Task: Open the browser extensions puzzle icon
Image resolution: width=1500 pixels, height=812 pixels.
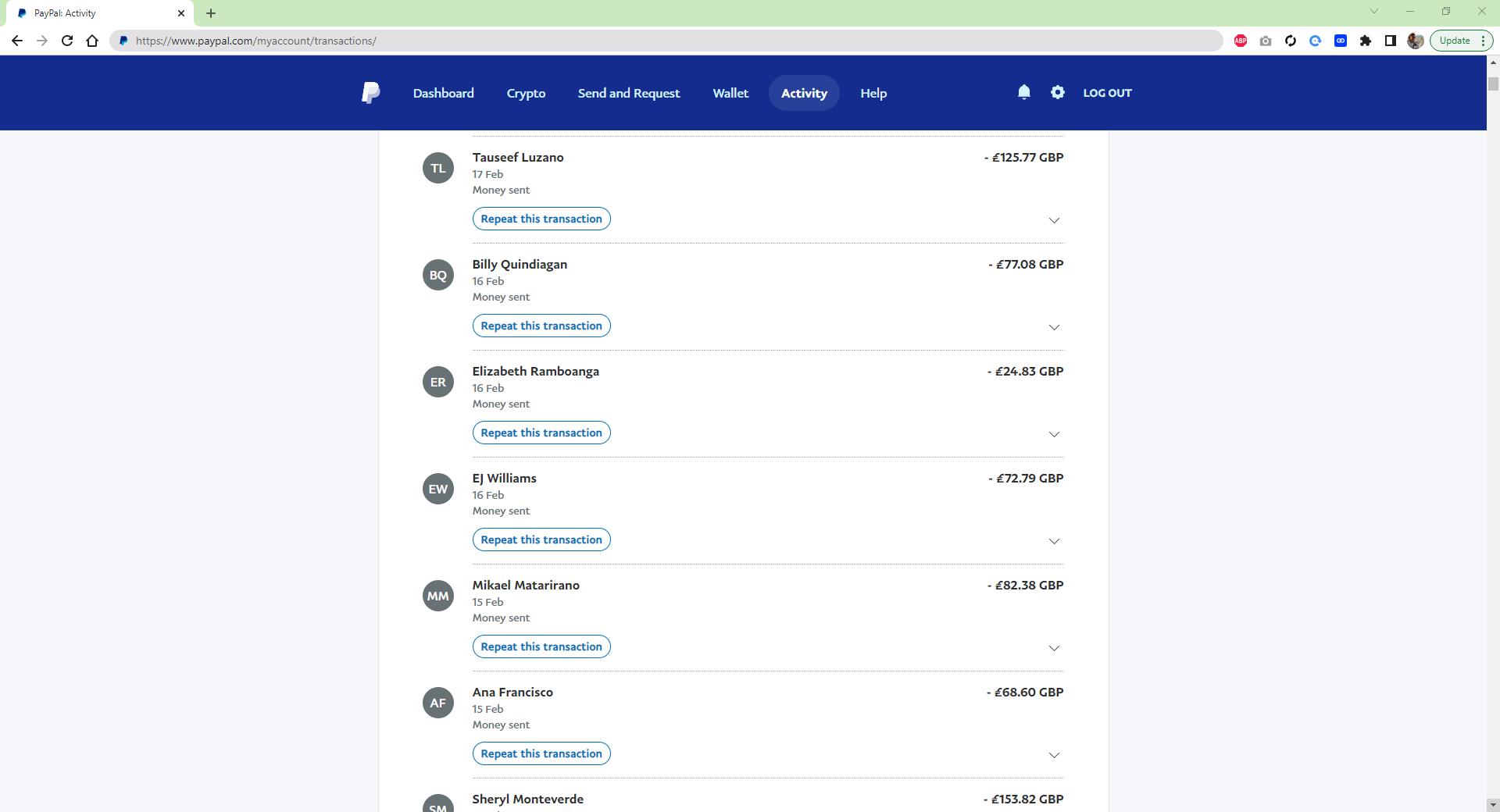Action: [1365, 41]
